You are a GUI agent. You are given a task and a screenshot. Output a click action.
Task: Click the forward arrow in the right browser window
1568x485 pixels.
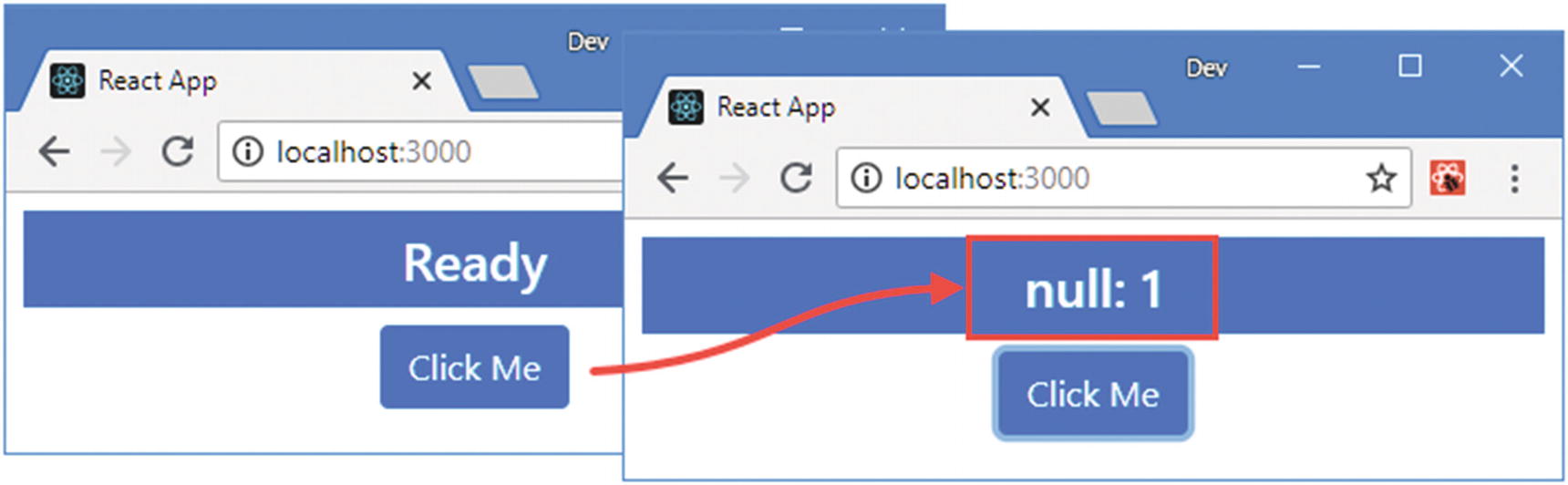pyautogui.click(x=734, y=178)
